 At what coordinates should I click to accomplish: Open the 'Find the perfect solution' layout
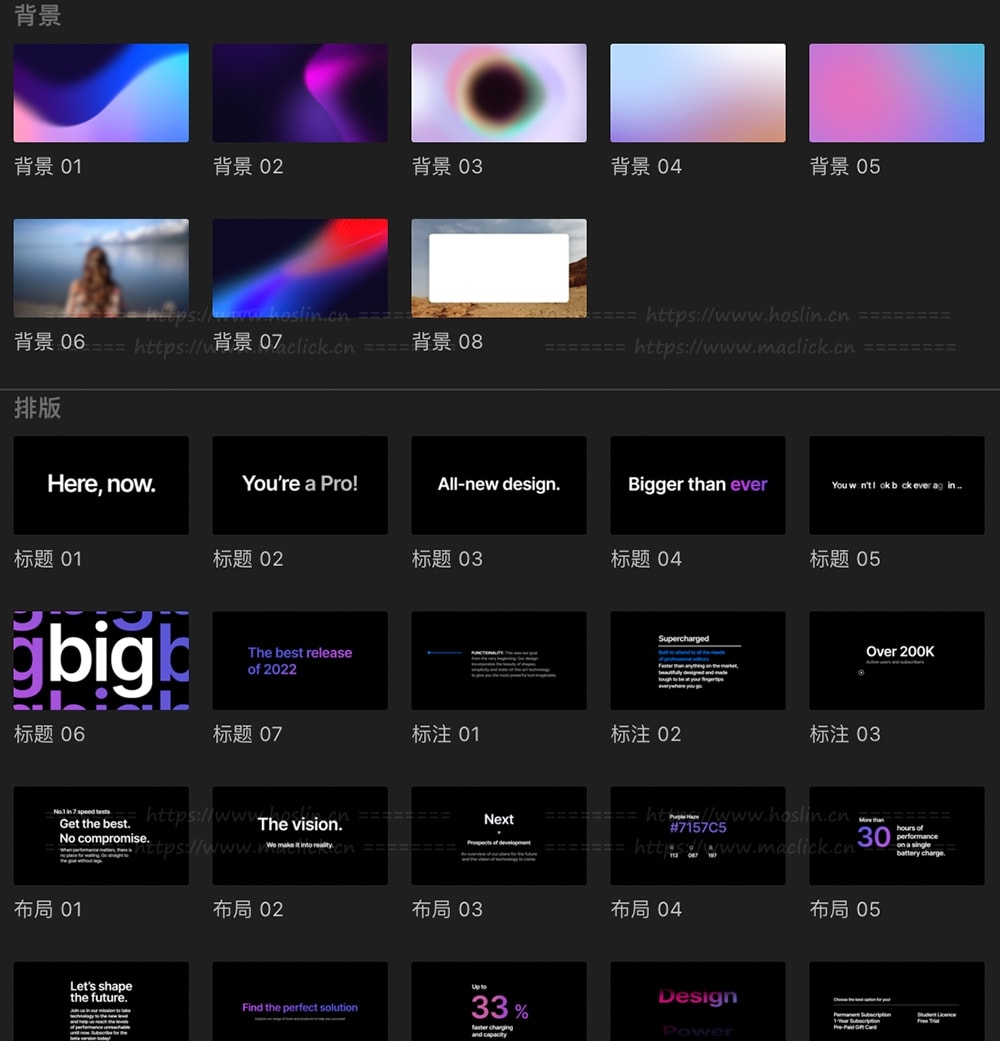click(300, 1001)
